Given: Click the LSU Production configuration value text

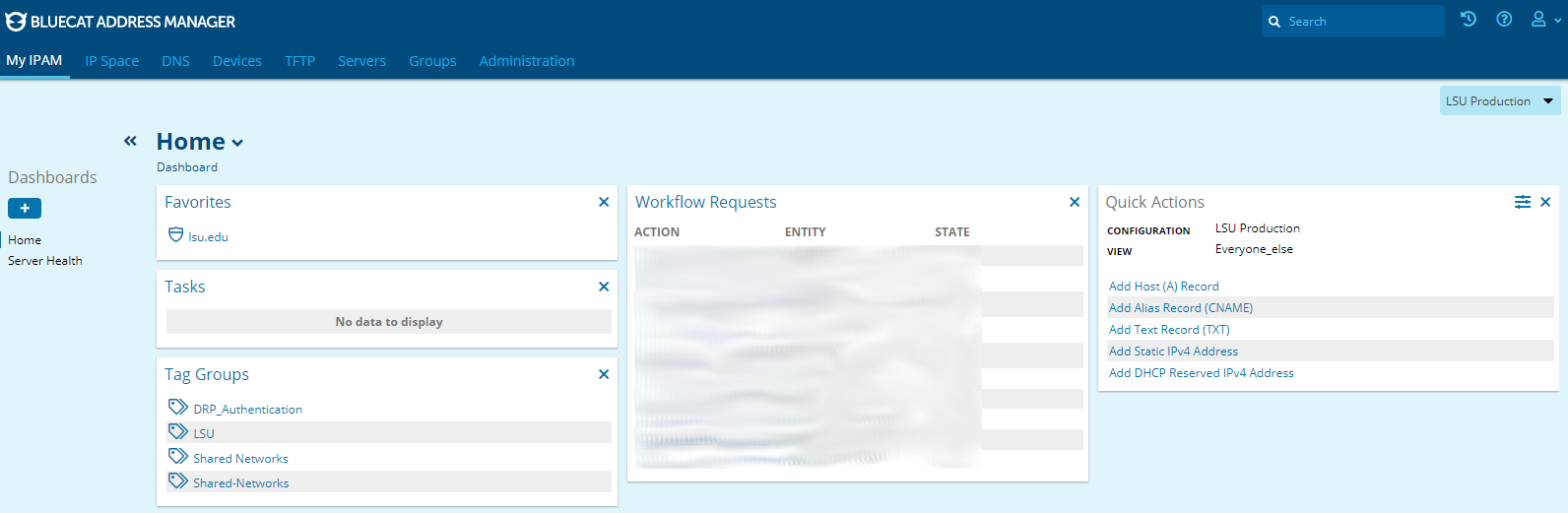Looking at the screenshot, I should coord(1258,228).
